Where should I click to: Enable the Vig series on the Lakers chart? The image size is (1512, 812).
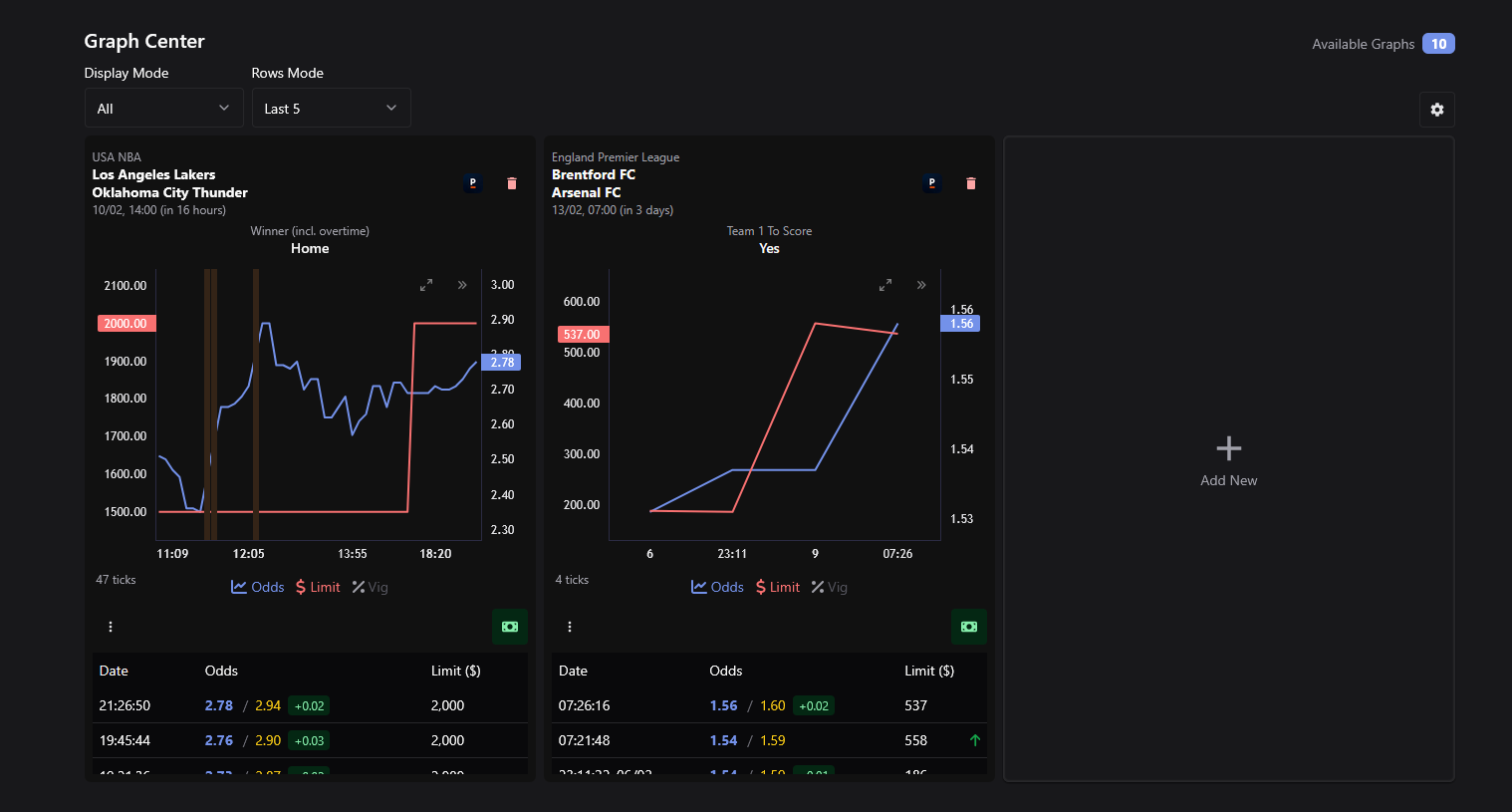pyautogui.click(x=370, y=587)
